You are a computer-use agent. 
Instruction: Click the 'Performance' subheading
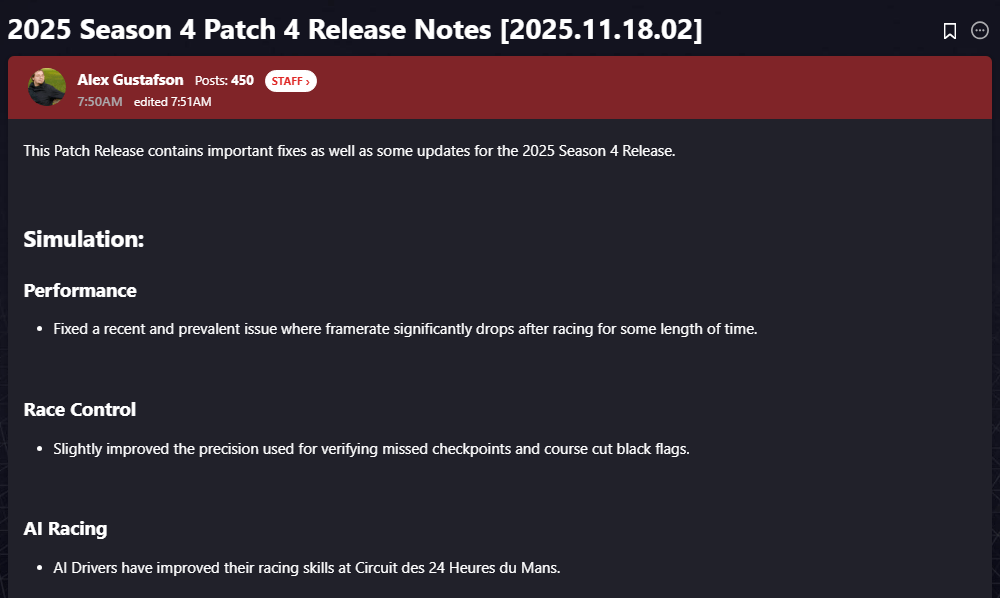point(80,291)
